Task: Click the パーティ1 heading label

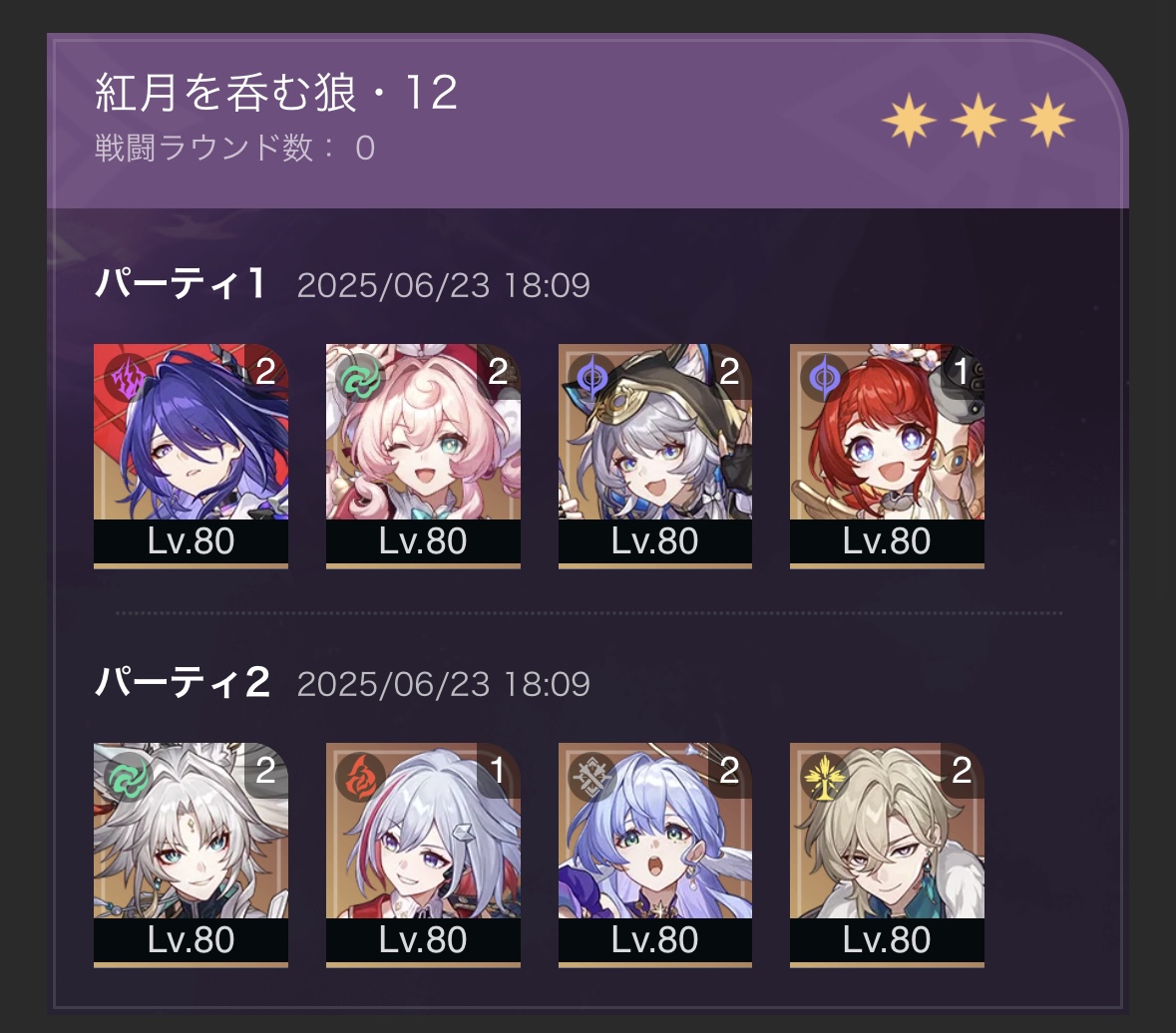Action: coord(180,284)
